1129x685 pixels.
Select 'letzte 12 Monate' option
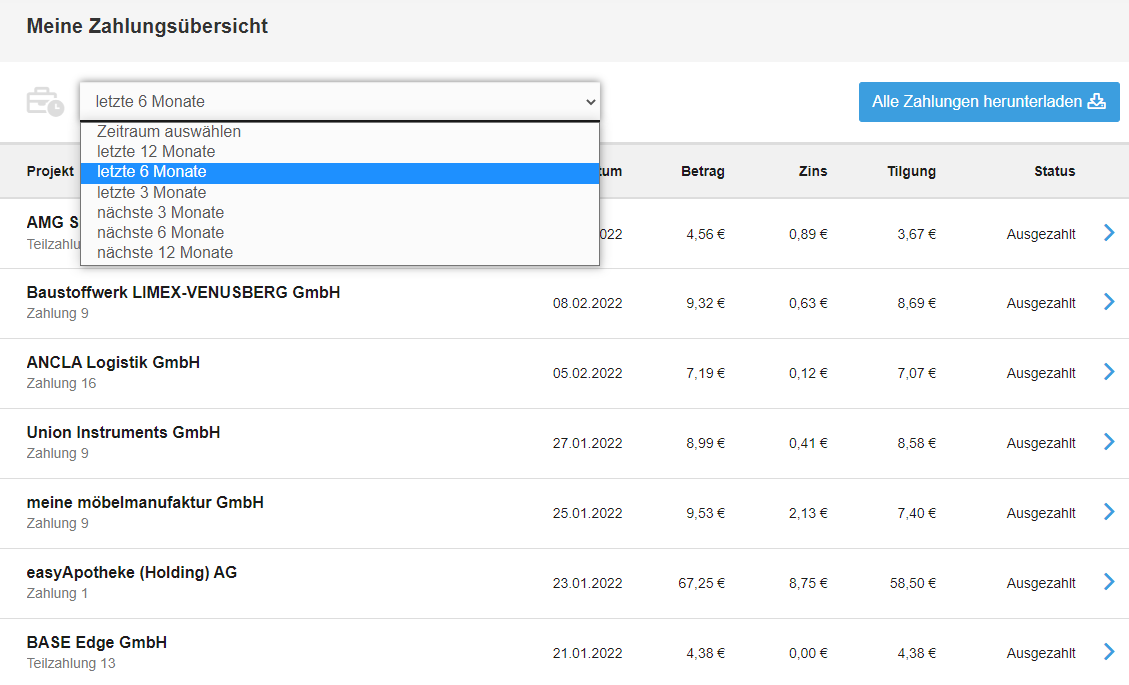156,152
